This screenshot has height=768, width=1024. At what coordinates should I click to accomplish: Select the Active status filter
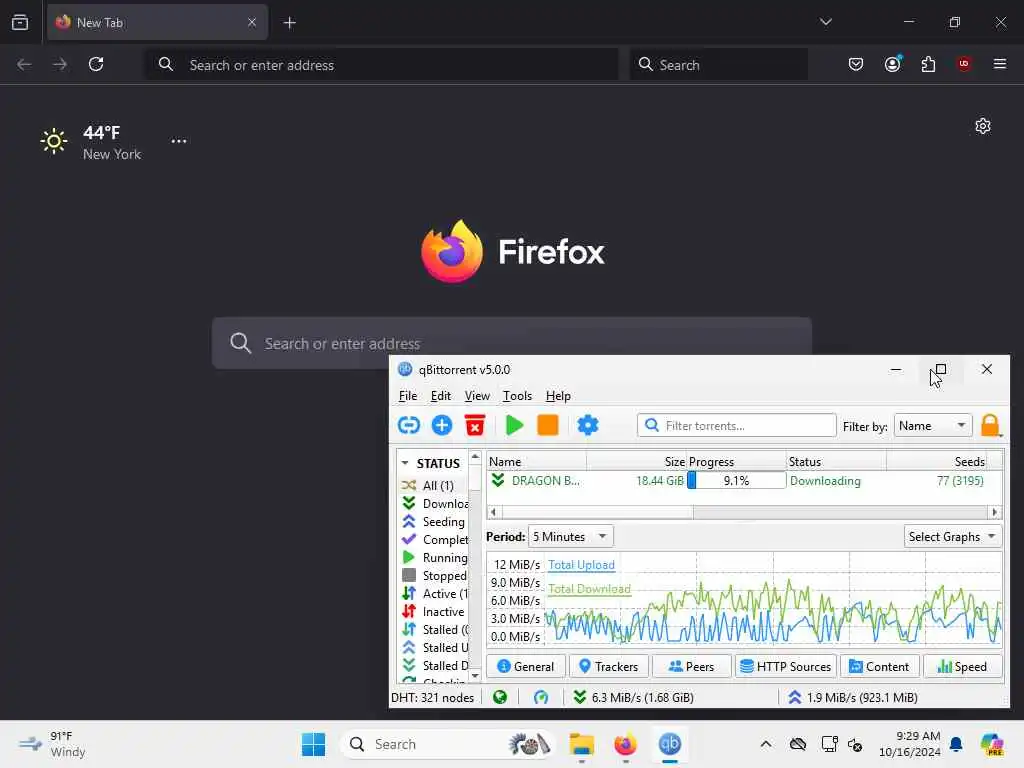(x=434, y=594)
